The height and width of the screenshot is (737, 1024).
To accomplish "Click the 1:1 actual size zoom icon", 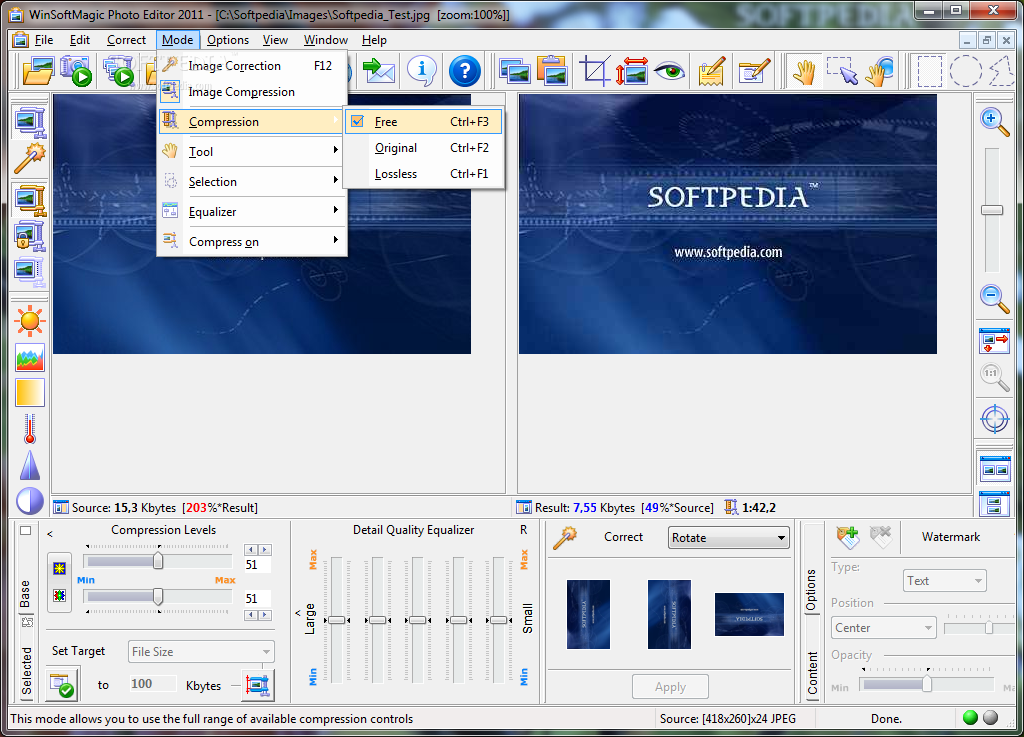I will click(x=994, y=377).
